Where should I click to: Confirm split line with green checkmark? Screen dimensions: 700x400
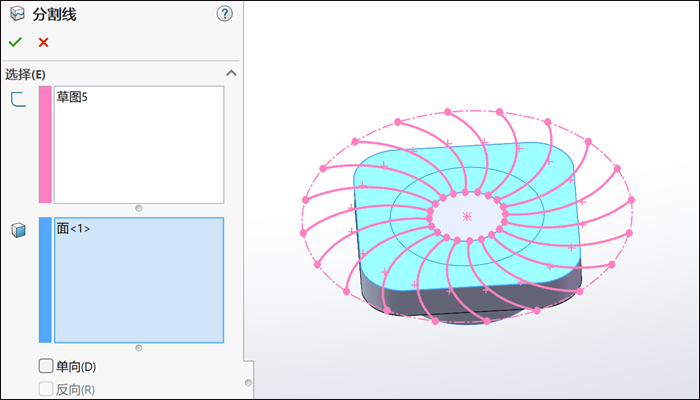click(x=15, y=42)
